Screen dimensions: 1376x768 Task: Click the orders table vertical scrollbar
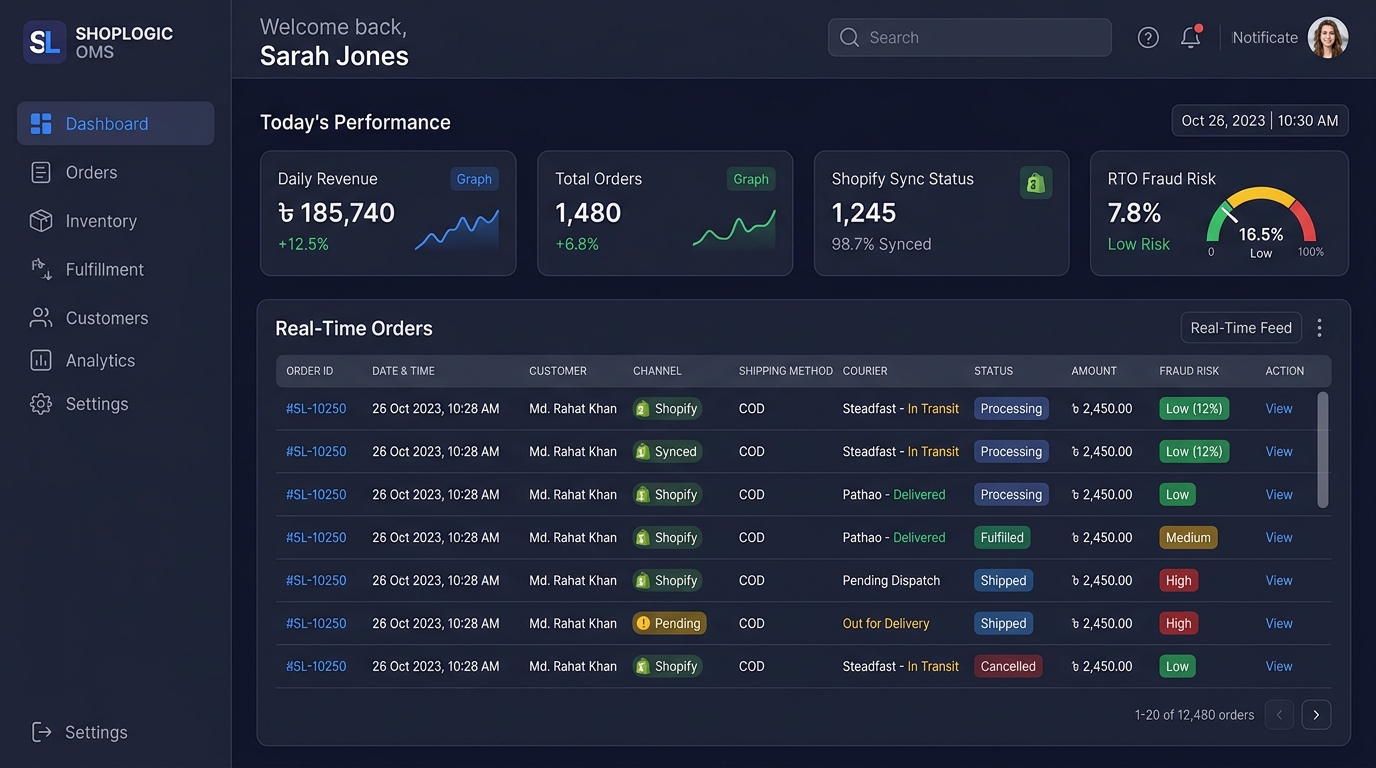tap(1323, 450)
